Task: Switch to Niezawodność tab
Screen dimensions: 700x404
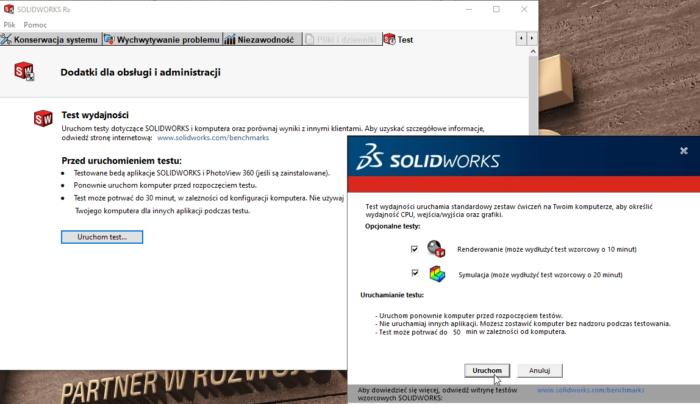Action: [x=262, y=39]
